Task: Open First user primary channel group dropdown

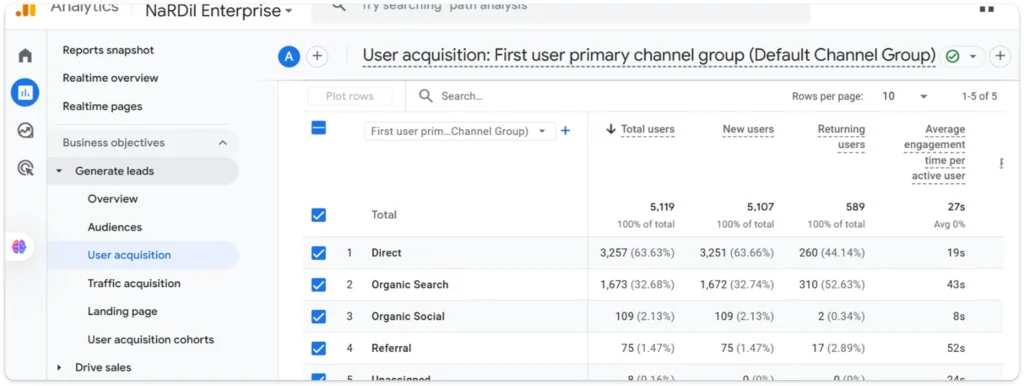Action: [459, 131]
